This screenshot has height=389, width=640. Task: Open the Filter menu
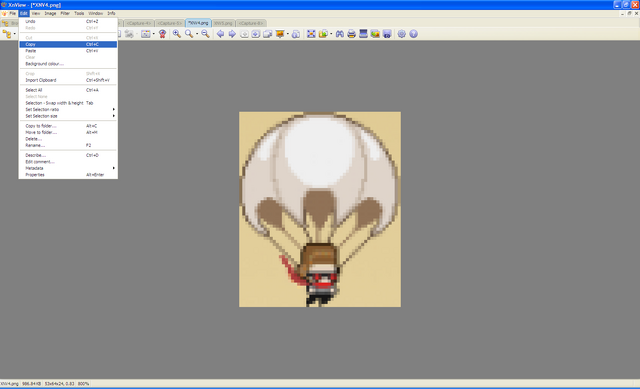tap(65, 13)
